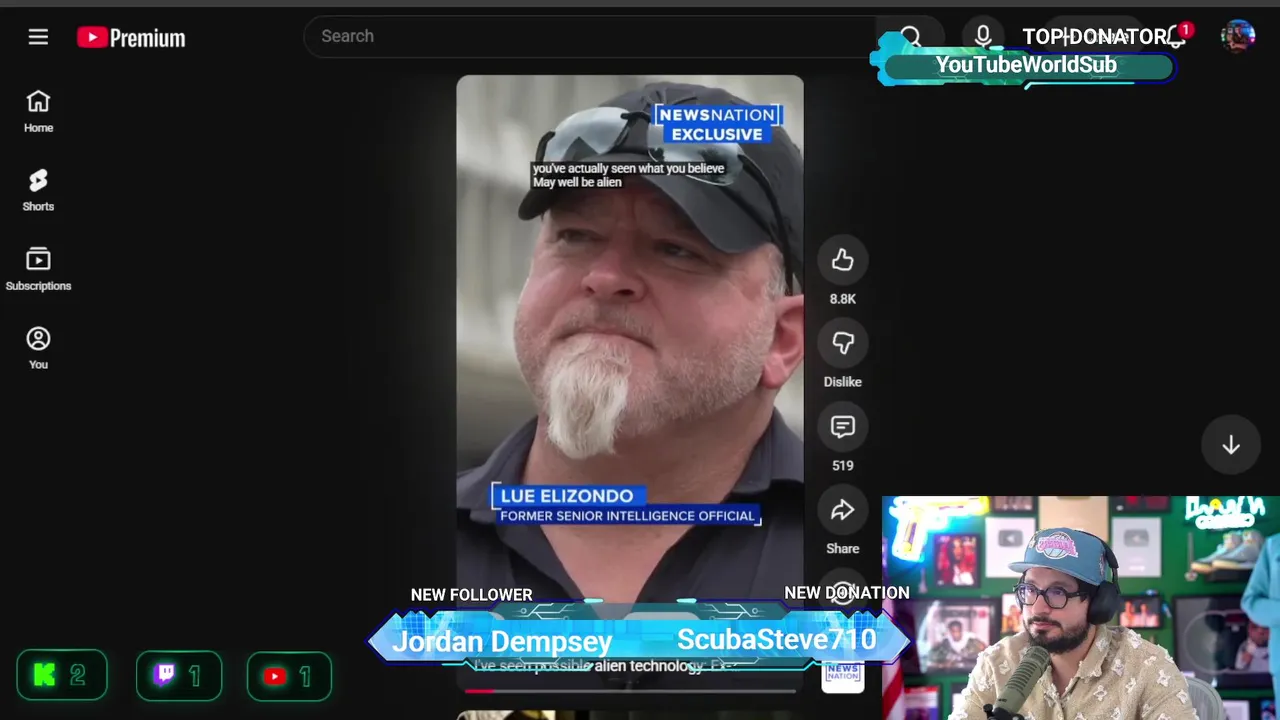Image resolution: width=1280 pixels, height=720 pixels.
Task: Open NewsNation channel avatar
Action: [x=843, y=674]
